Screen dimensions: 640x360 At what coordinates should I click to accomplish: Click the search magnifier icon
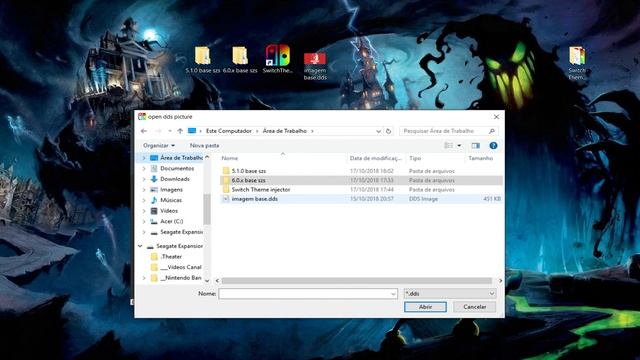pos(492,131)
